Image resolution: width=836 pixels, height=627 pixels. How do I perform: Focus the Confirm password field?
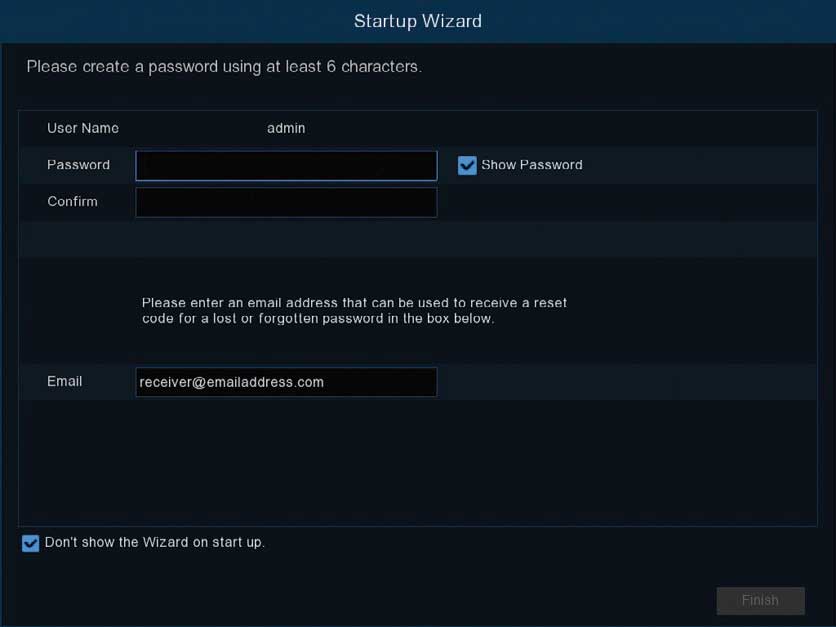pyautogui.click(x=286, y=202)
